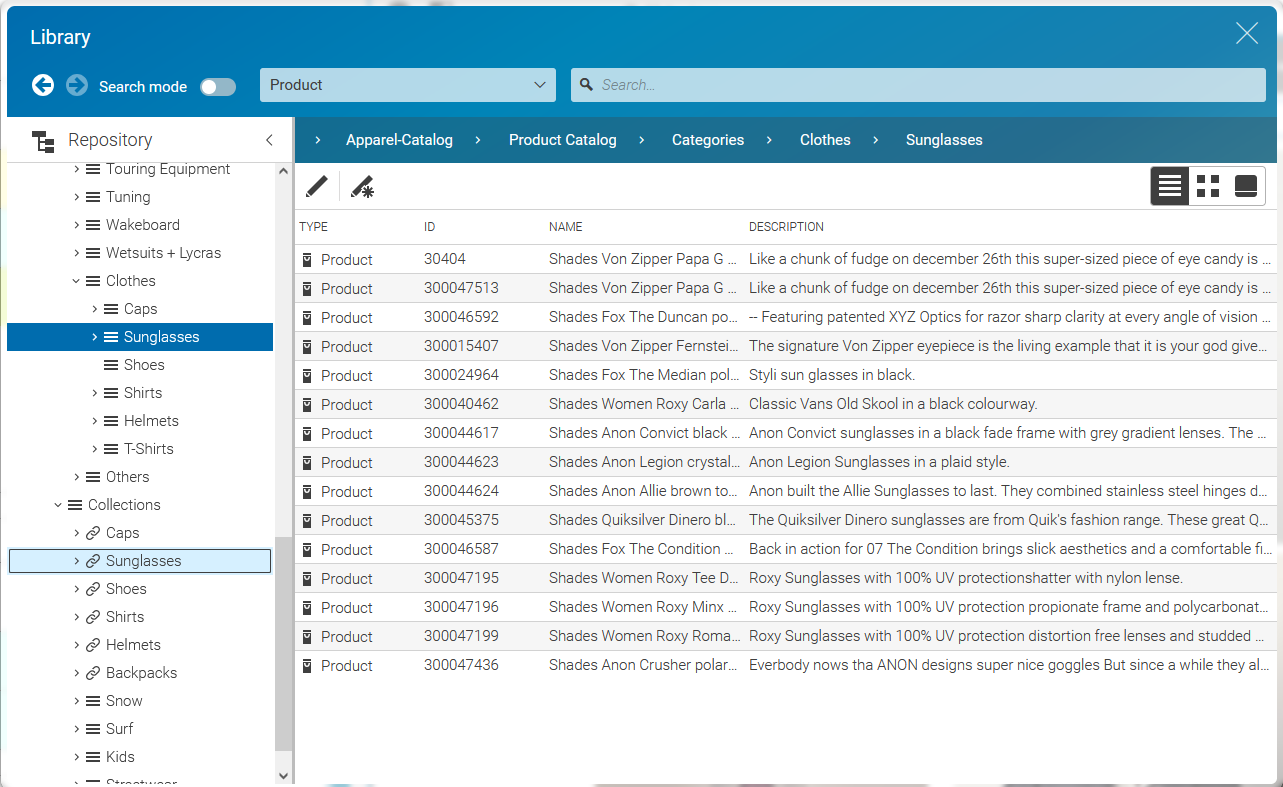
Task: Click the multi-edit pencil with star icon
Action: pyautogui.click(x=362, y=187)
